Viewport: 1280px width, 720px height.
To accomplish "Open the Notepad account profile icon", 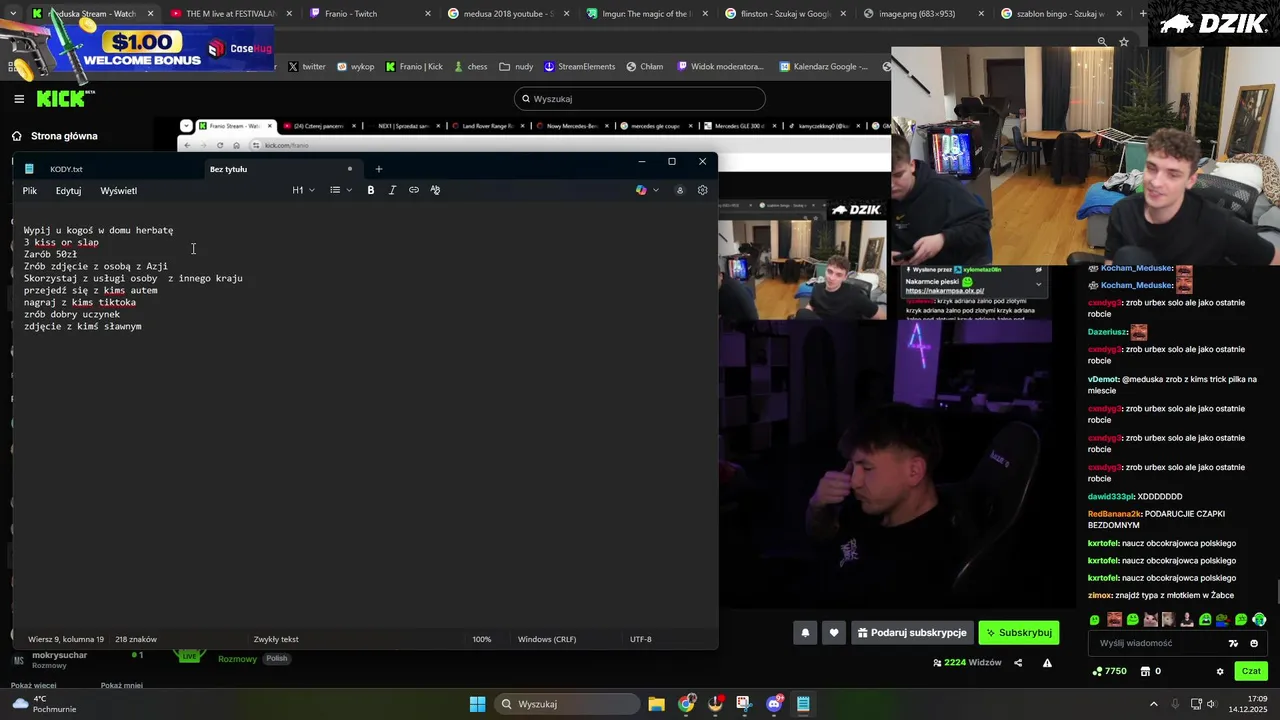I will pyautogui.click(x=680, y=190).
